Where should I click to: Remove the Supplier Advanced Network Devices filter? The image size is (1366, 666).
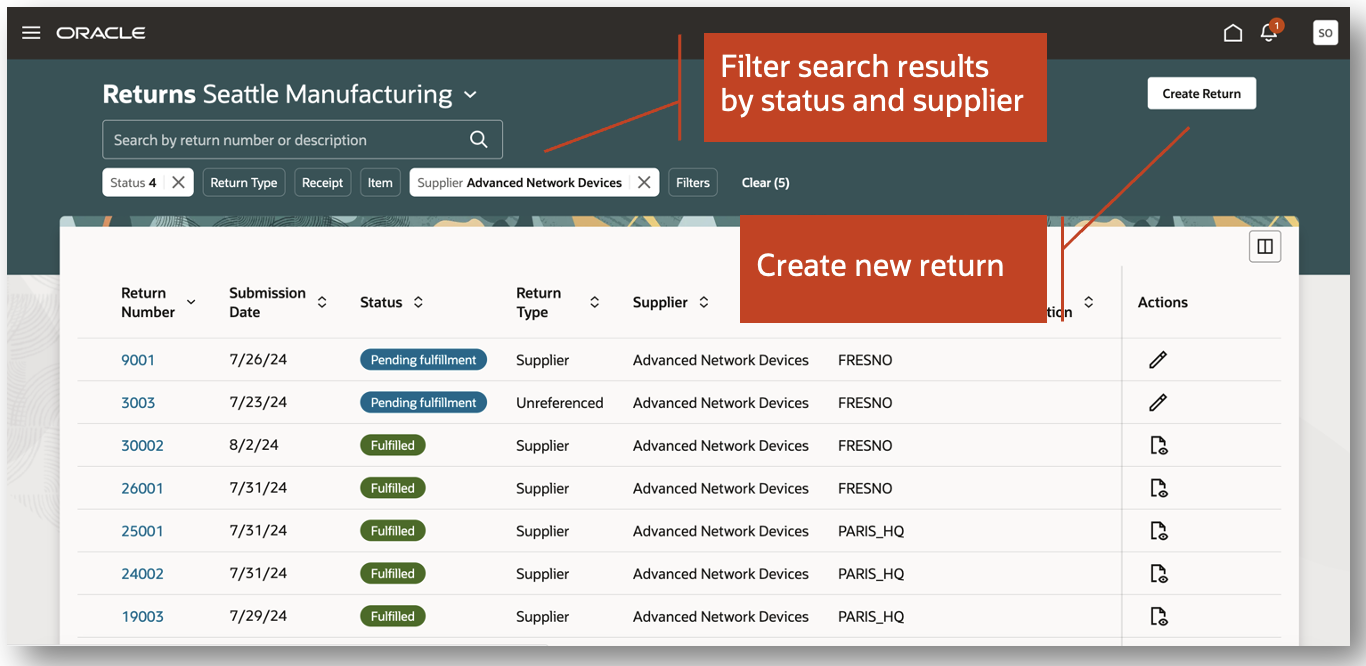pos(644,182)
